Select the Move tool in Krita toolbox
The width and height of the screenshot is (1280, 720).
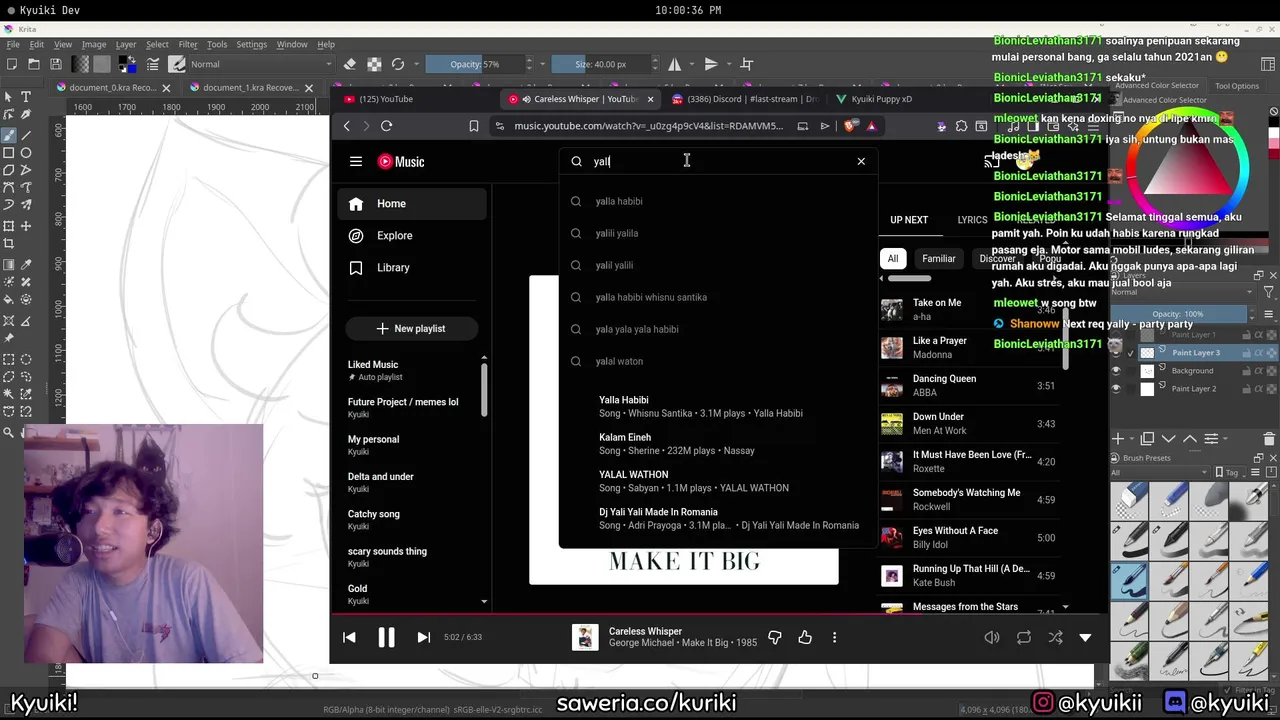(26, 226)
